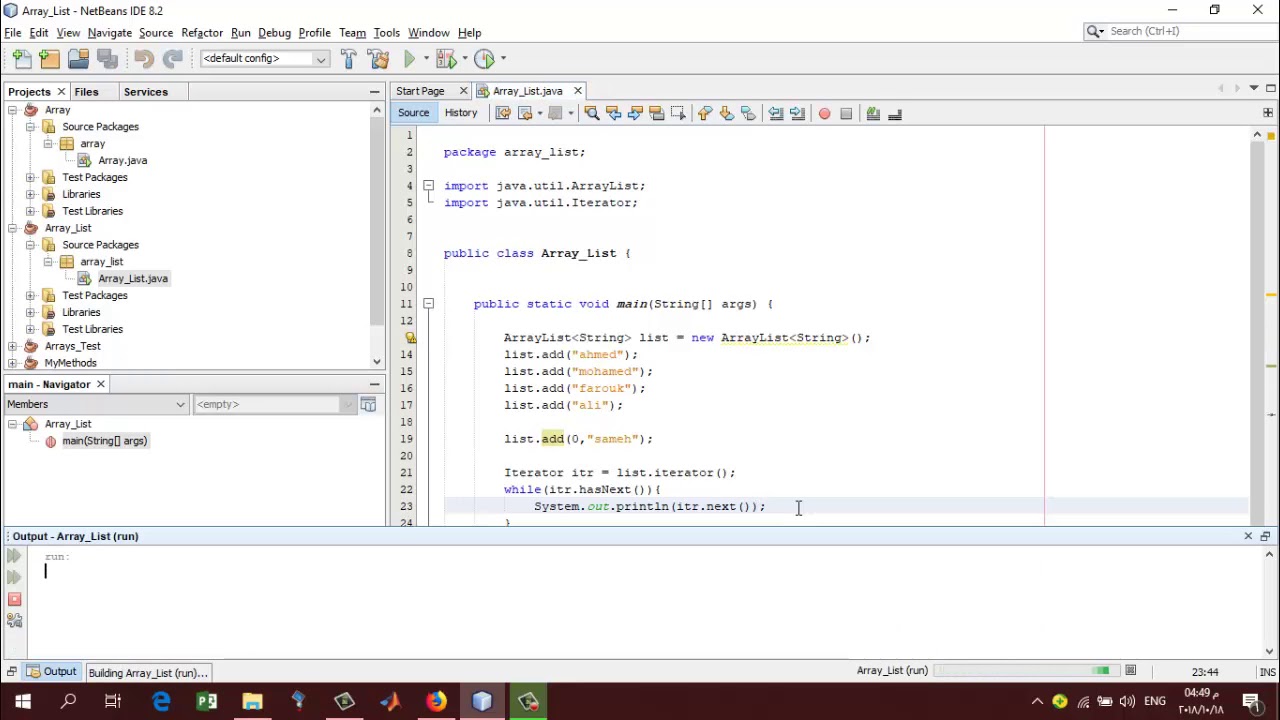Open File Explorer from the taskbar
Image resolution: width=1280 pixels, height=720 pixels.
pos(252,702)
